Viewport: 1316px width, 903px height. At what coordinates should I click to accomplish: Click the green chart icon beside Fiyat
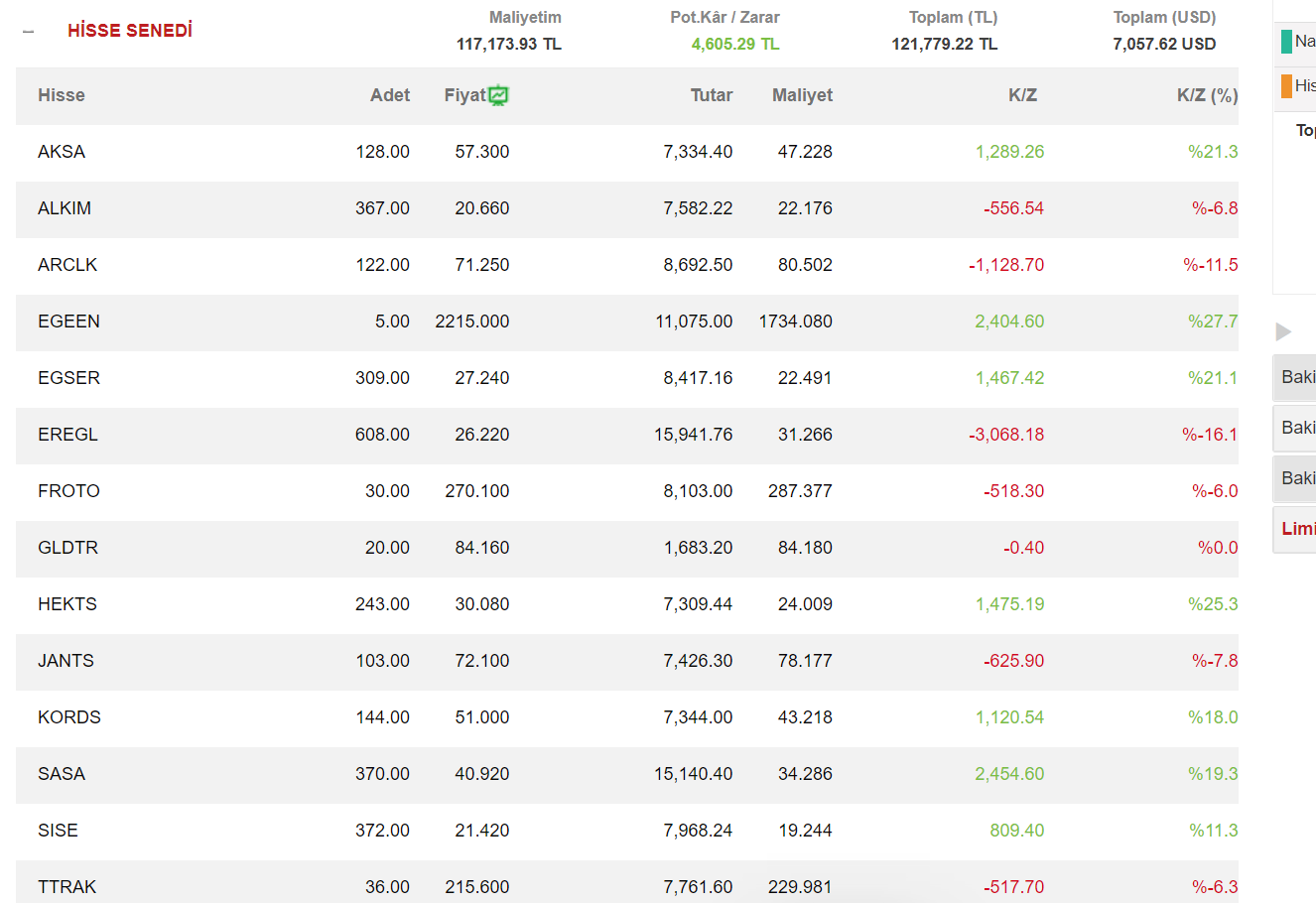click(498, 95)
